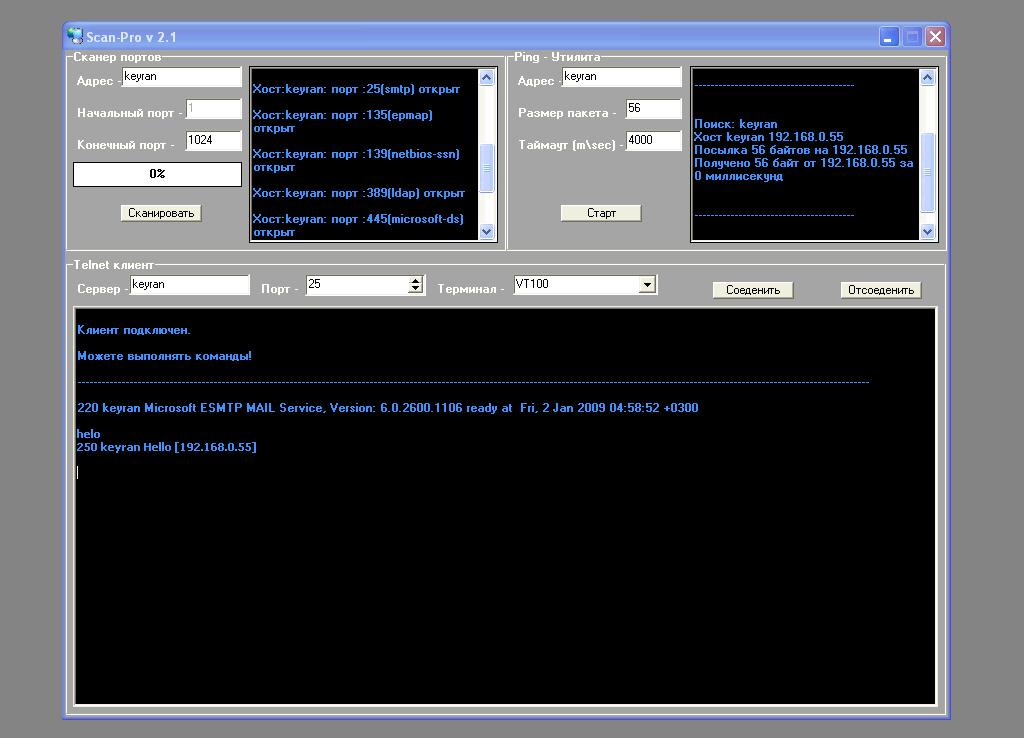Click the 'порт :389(ldap) открыт' result line

tap(359, 193)
